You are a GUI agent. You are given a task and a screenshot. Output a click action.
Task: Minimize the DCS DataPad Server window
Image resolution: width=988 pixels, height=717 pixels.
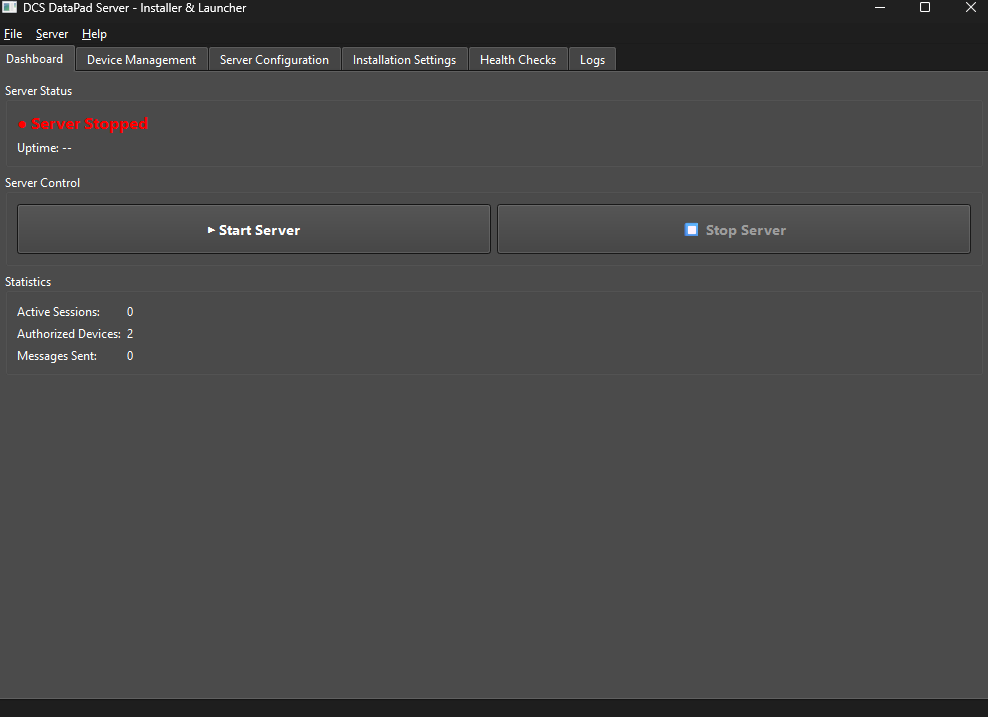(880, 8)
